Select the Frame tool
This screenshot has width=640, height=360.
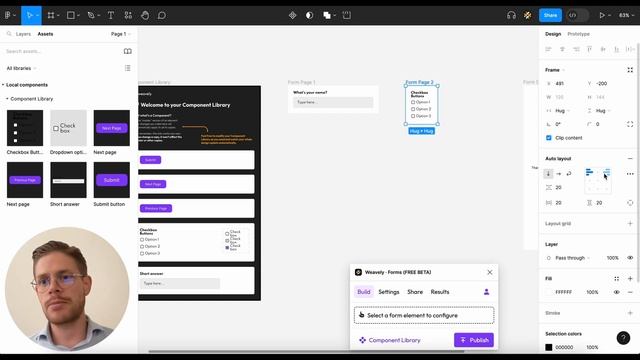click(51, 15)
